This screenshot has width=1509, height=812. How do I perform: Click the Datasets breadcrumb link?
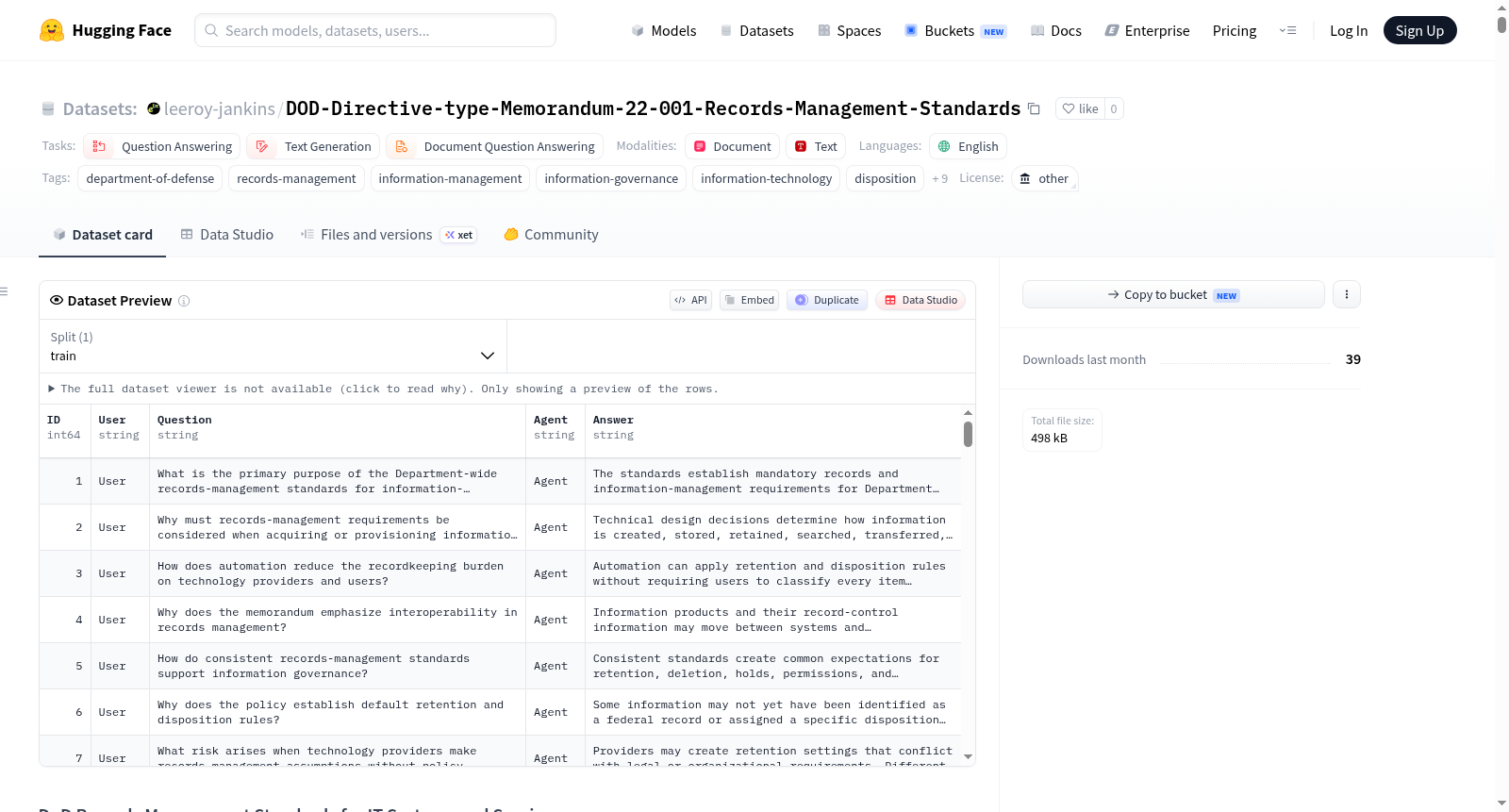click(x=100, y=108)
